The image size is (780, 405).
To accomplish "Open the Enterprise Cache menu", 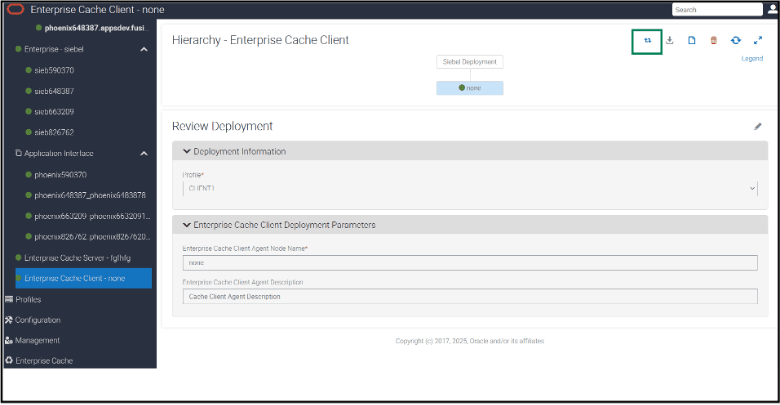I will pyautogui.click(x=44, y=361).
